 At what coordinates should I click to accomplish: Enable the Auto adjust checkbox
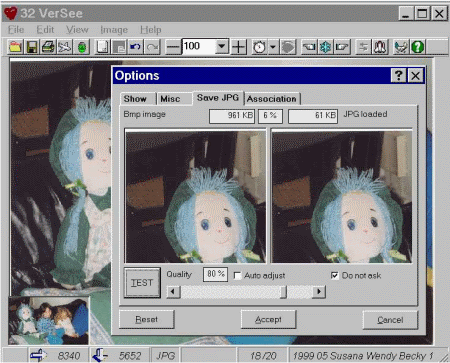(x=238, y=276)
